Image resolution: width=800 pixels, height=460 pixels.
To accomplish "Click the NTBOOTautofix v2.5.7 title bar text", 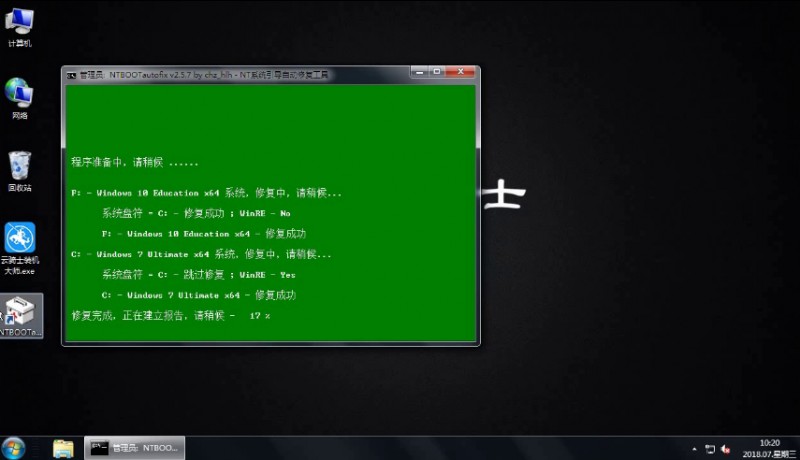I will coord(204,75).
